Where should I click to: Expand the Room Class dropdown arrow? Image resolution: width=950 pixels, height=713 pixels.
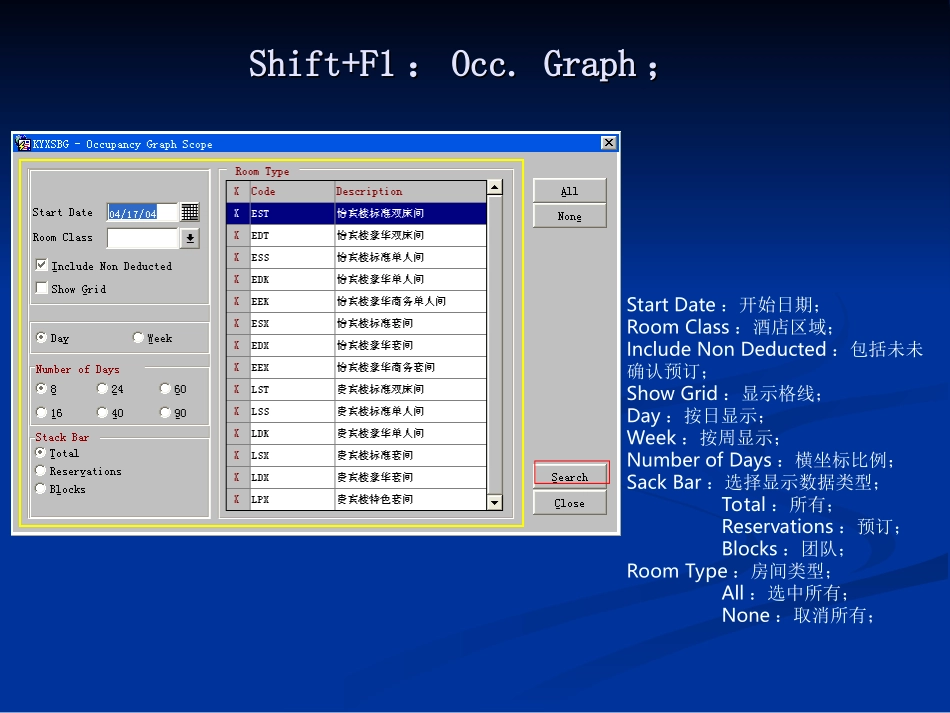(x=190, y=238)
